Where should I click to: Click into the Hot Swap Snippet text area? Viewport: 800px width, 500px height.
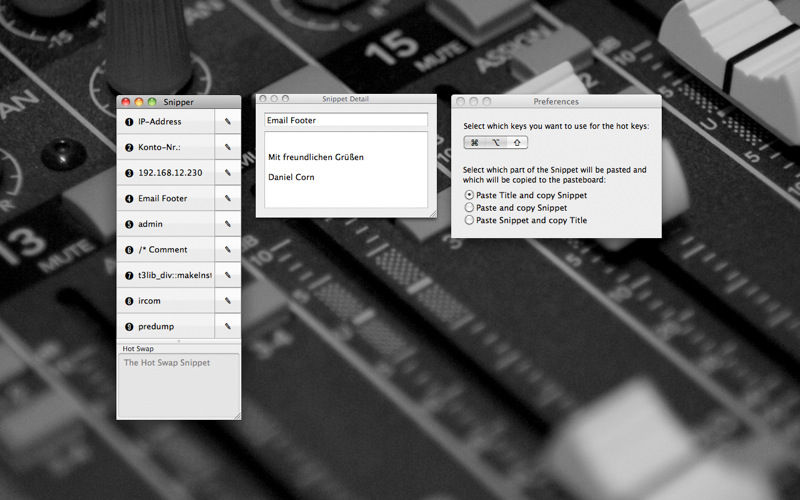179,386
